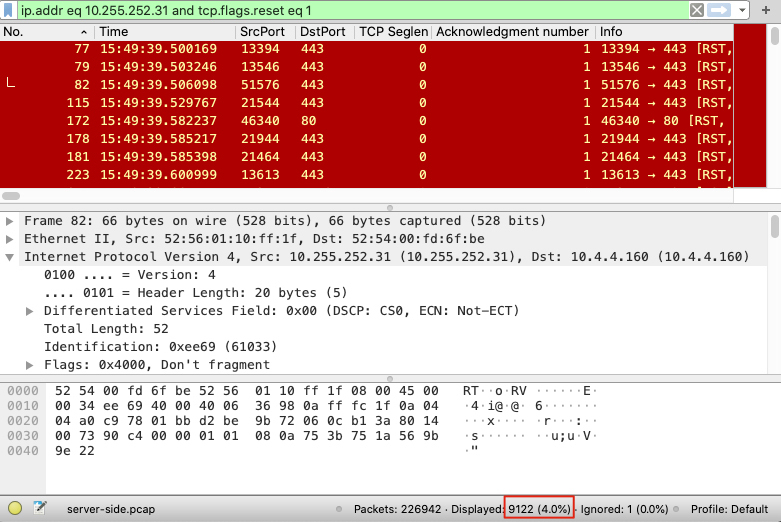The image size is (781, 522).
Task: Click the Profile: Default status label
Action: (728, 509)
